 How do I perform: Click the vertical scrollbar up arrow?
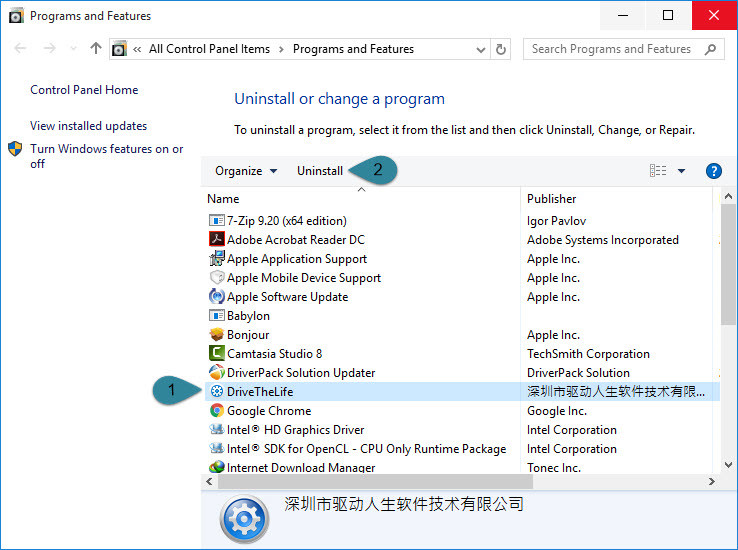(x=728, y=196)
